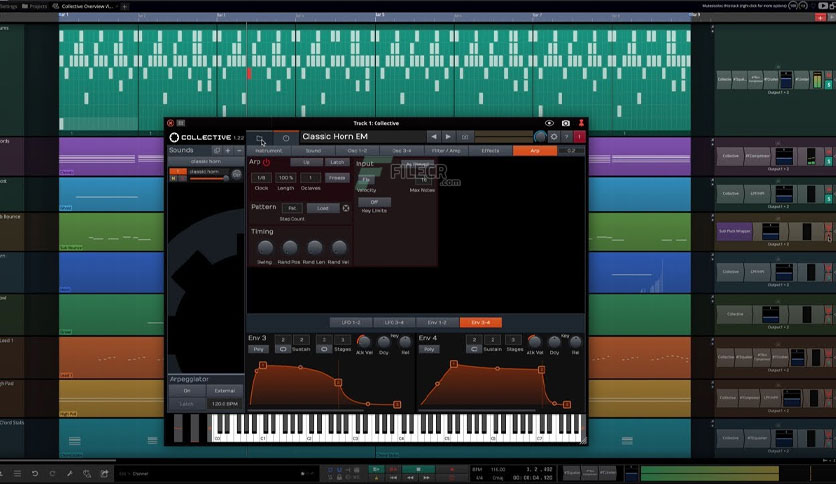Switch to the Osc 1-2 tab
This screenshot has height=484, width=836.
coord(357,151)
